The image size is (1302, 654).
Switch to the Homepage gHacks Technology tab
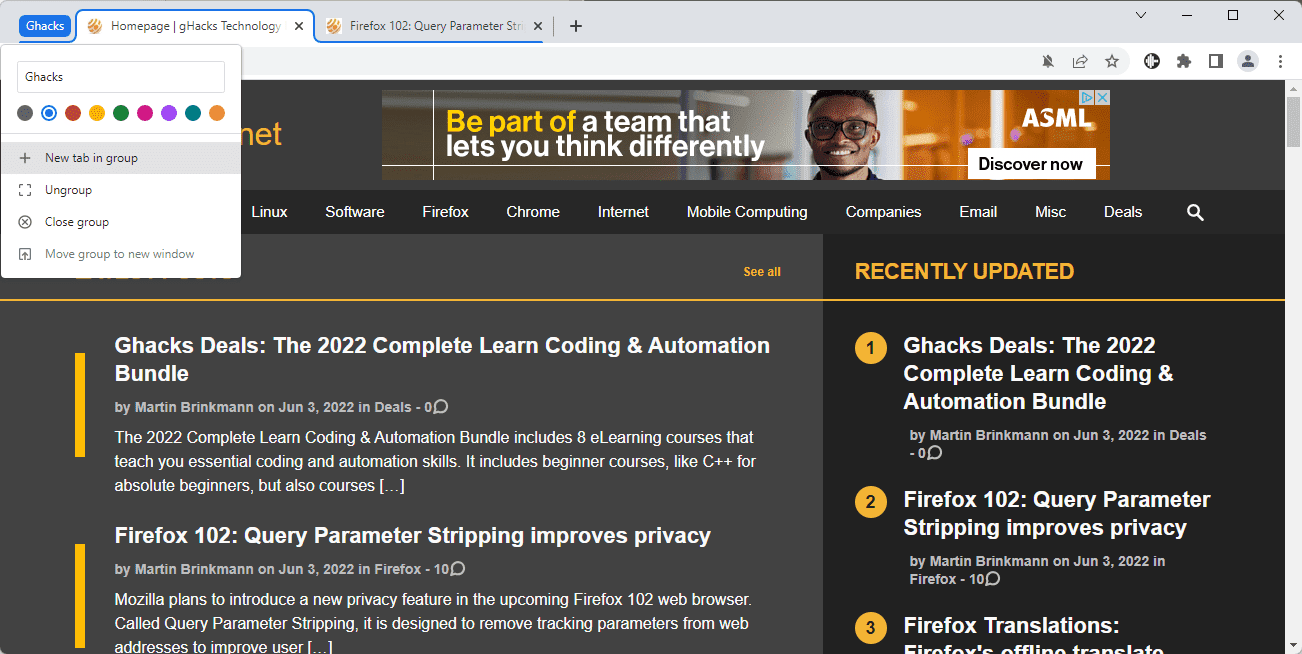(x=196, y=26)
